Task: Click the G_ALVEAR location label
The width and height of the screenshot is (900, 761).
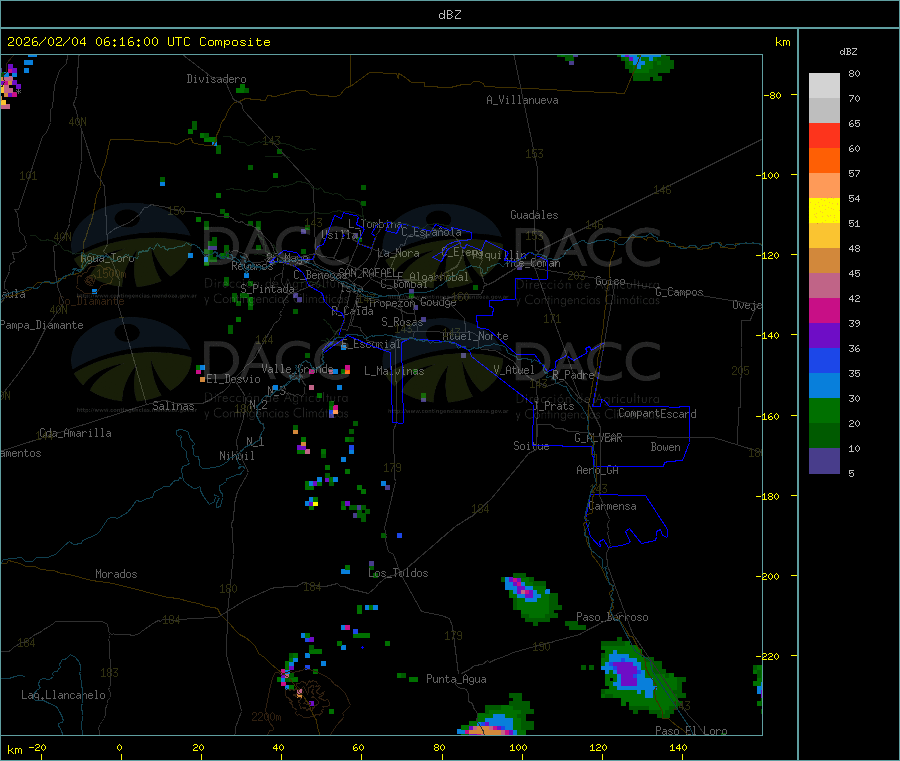Action: (x=598, y=438)
